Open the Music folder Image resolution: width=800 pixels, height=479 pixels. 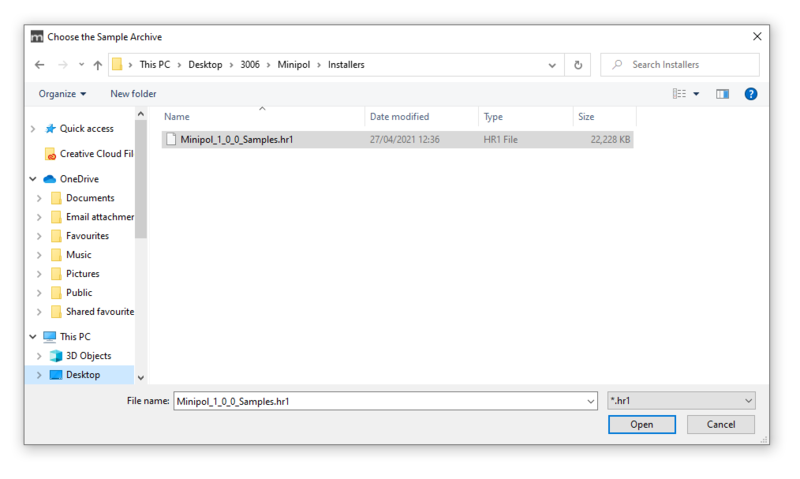(79, 255)
